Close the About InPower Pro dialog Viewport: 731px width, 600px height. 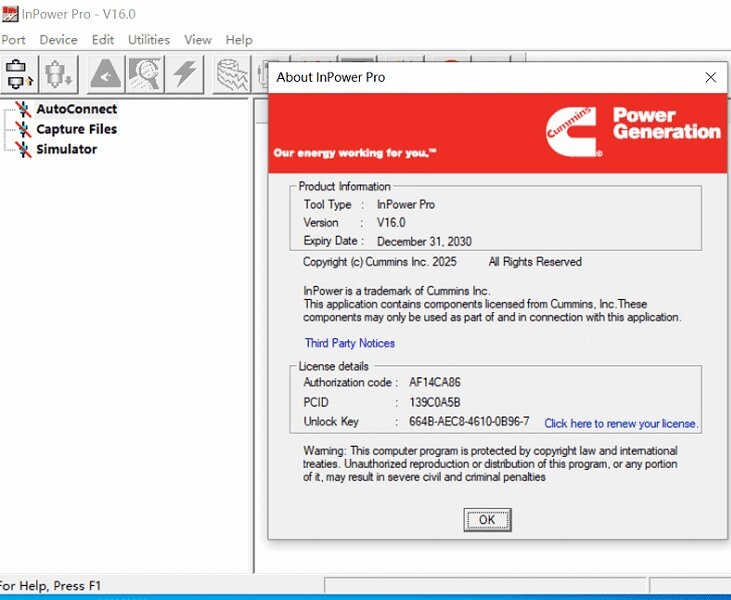(710, 77)
